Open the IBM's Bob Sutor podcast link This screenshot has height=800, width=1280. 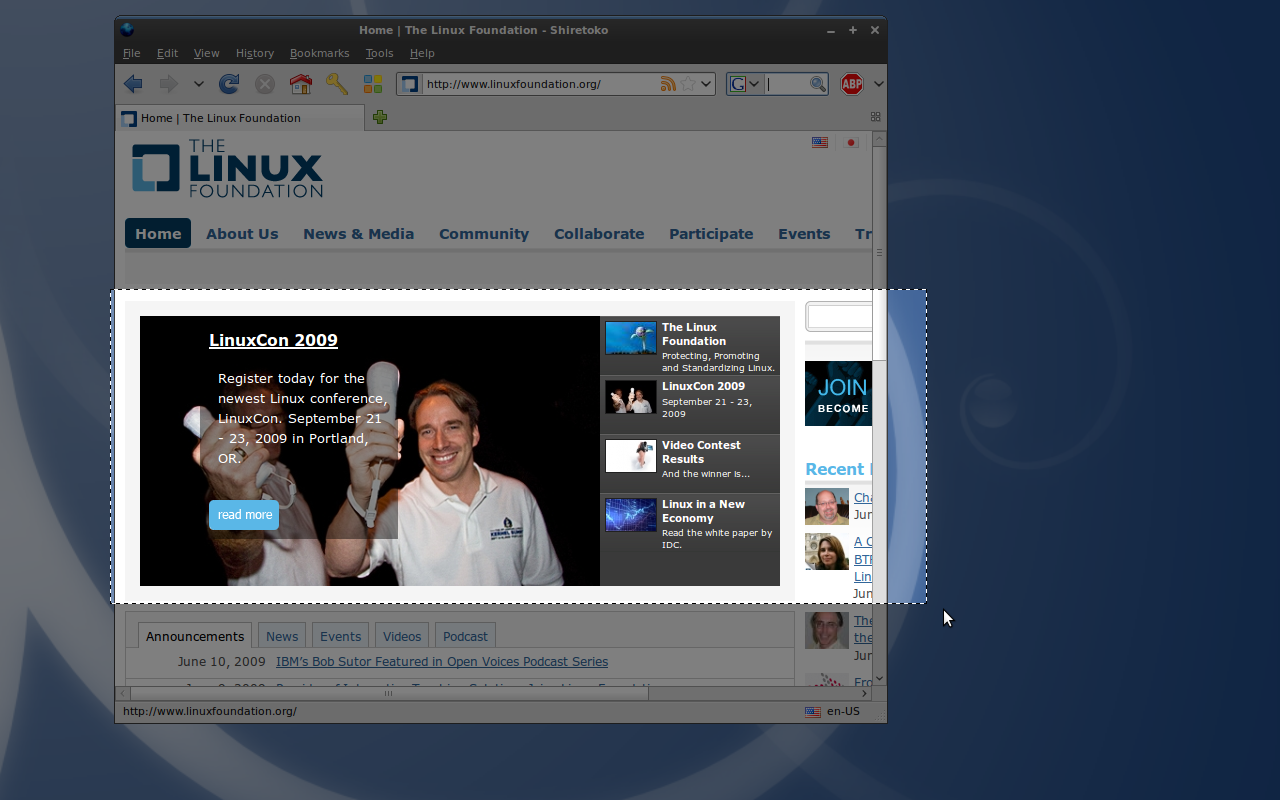(441, 662)
